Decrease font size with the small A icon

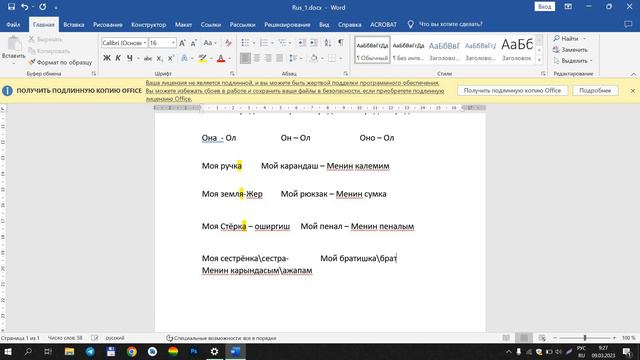[194, 43]
